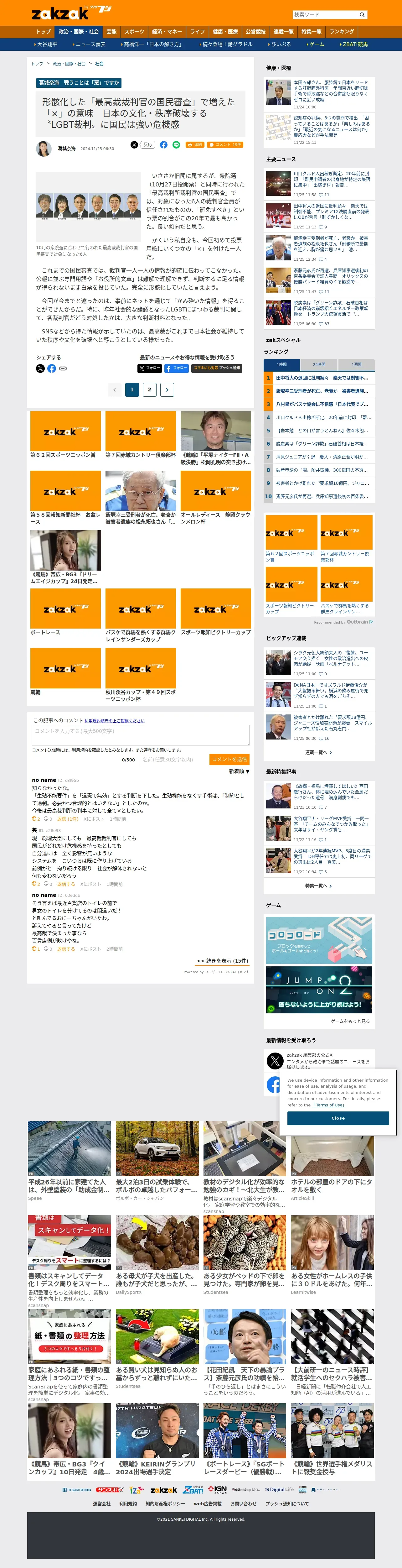Viewport: 402px width, 1568px height.
Task: Click the name field 名前(任意30文字以内)
Action: [174, 759]
